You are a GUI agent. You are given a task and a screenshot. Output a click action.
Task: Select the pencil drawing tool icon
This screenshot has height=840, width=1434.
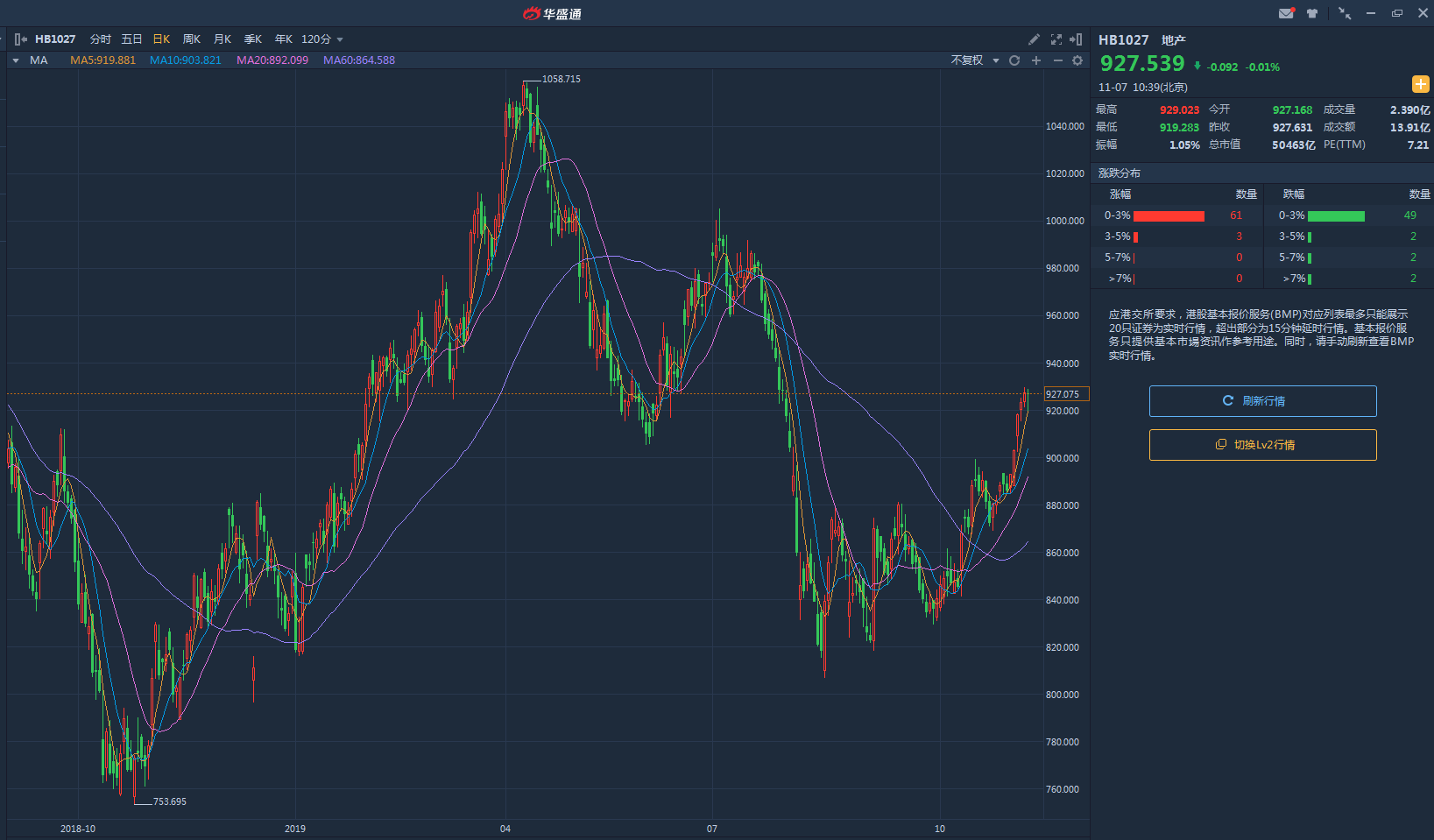(1035, 39)
